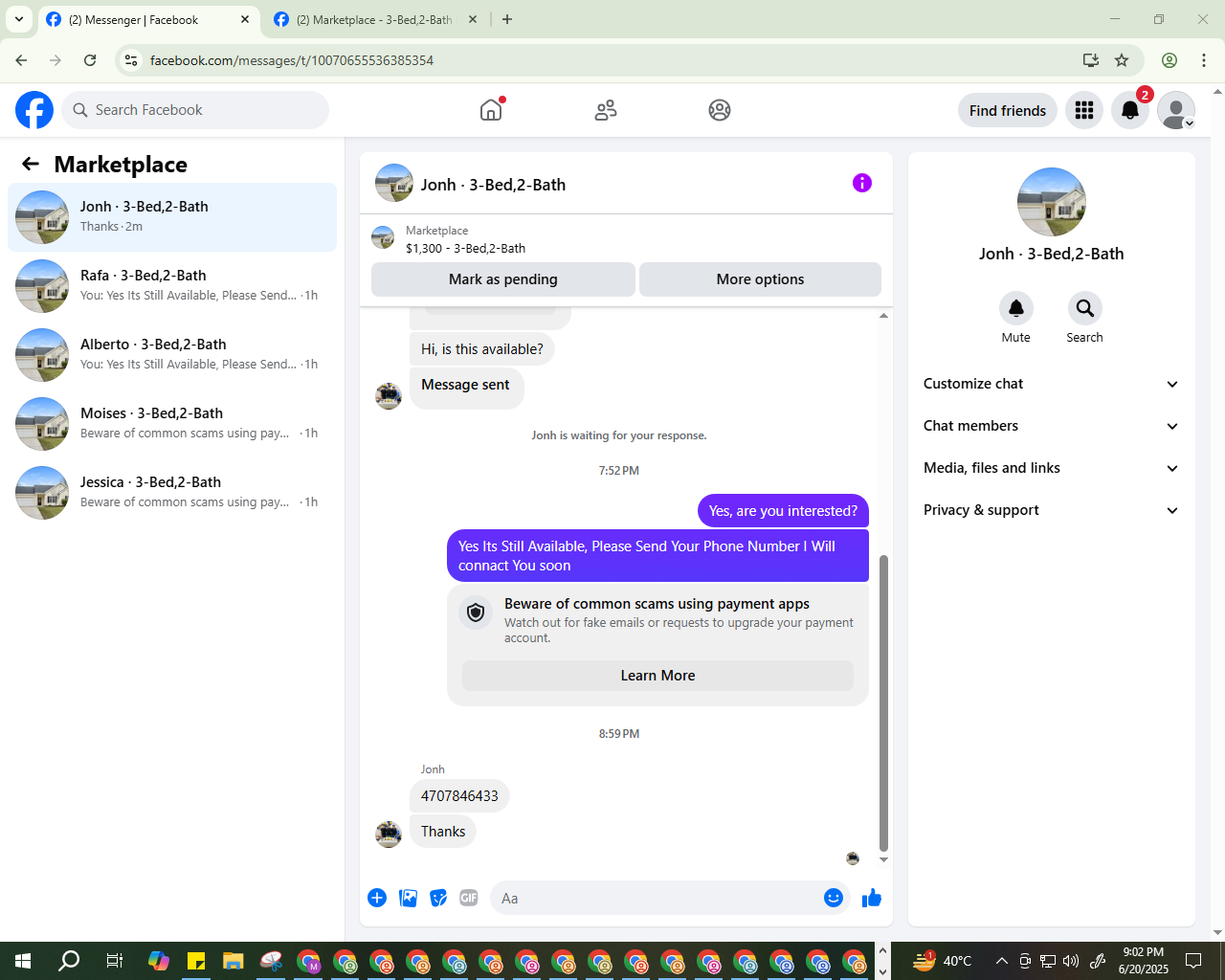Open the Chrome three-dot menu
This screenshot has width=1225, height=980.
1204,60
